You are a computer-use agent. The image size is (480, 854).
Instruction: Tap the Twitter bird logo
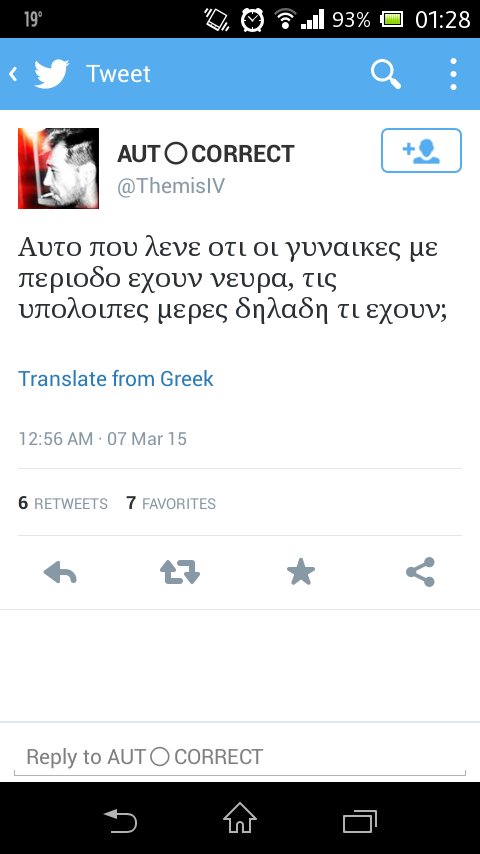[52, 74]
